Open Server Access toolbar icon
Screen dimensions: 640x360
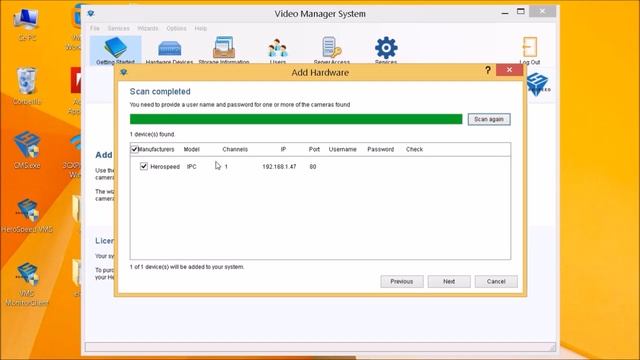pyautogui.click(x=332, y=50)
